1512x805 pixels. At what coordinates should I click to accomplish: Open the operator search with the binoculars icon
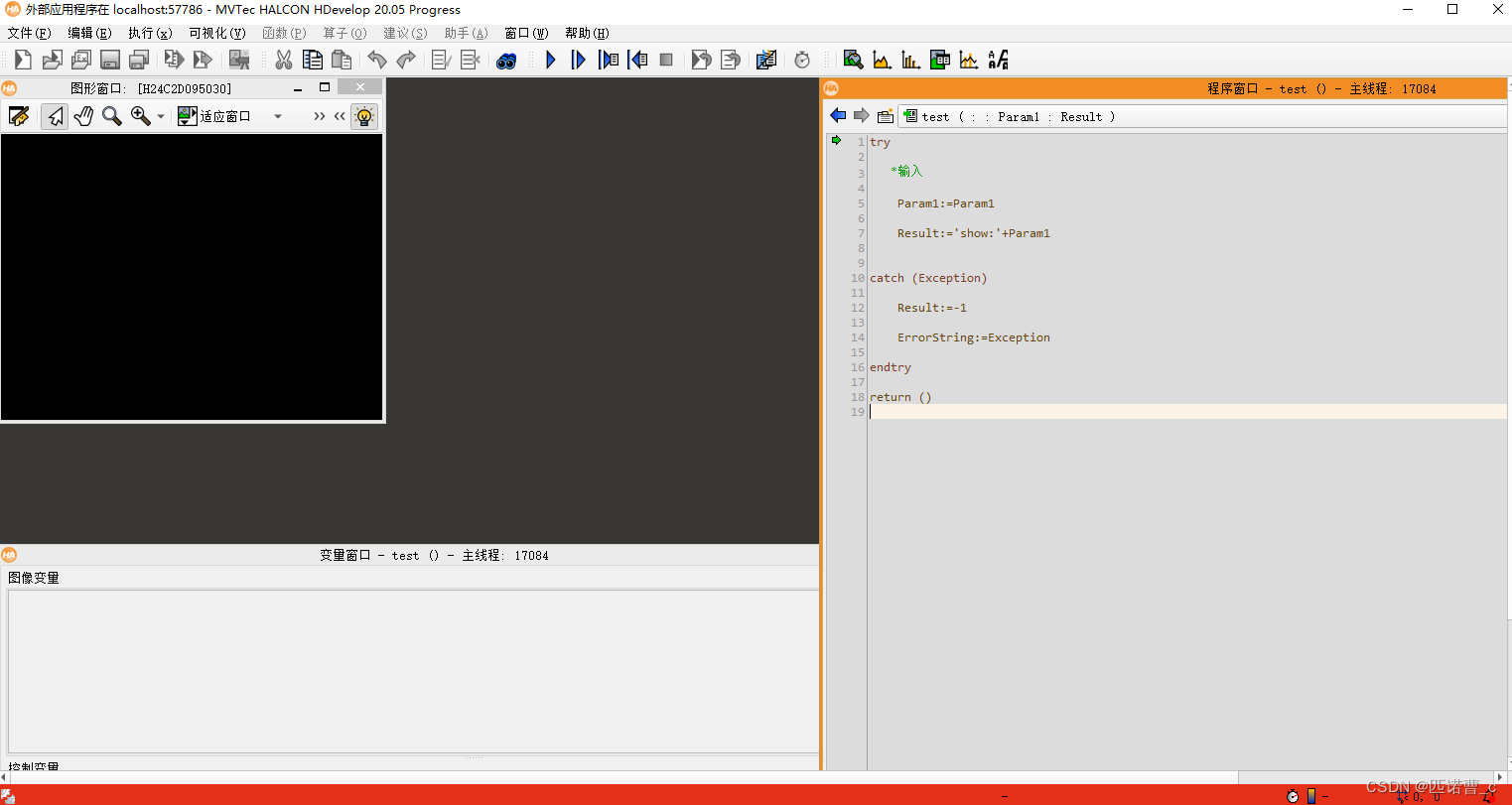[x=506, y=60]
